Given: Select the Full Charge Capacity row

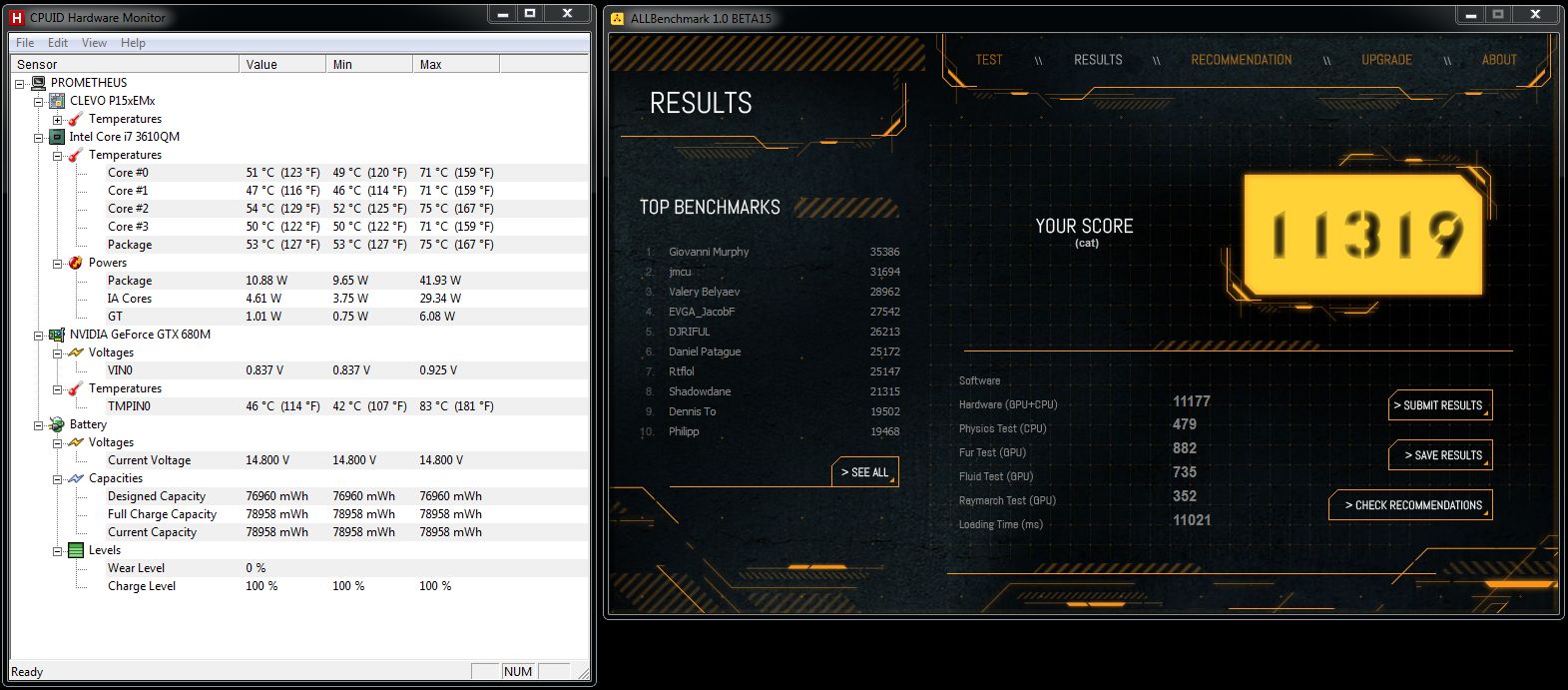Looking at the screenshot, I should click(299, 514).
